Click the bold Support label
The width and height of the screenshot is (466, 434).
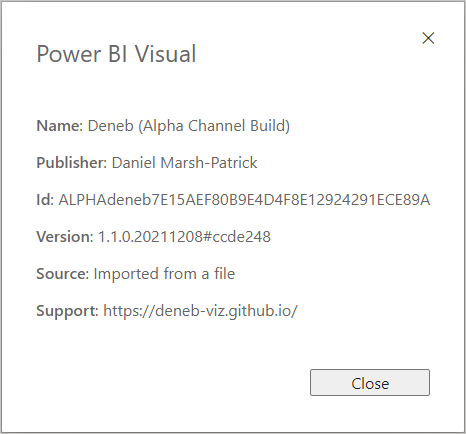tap(67, 311)
